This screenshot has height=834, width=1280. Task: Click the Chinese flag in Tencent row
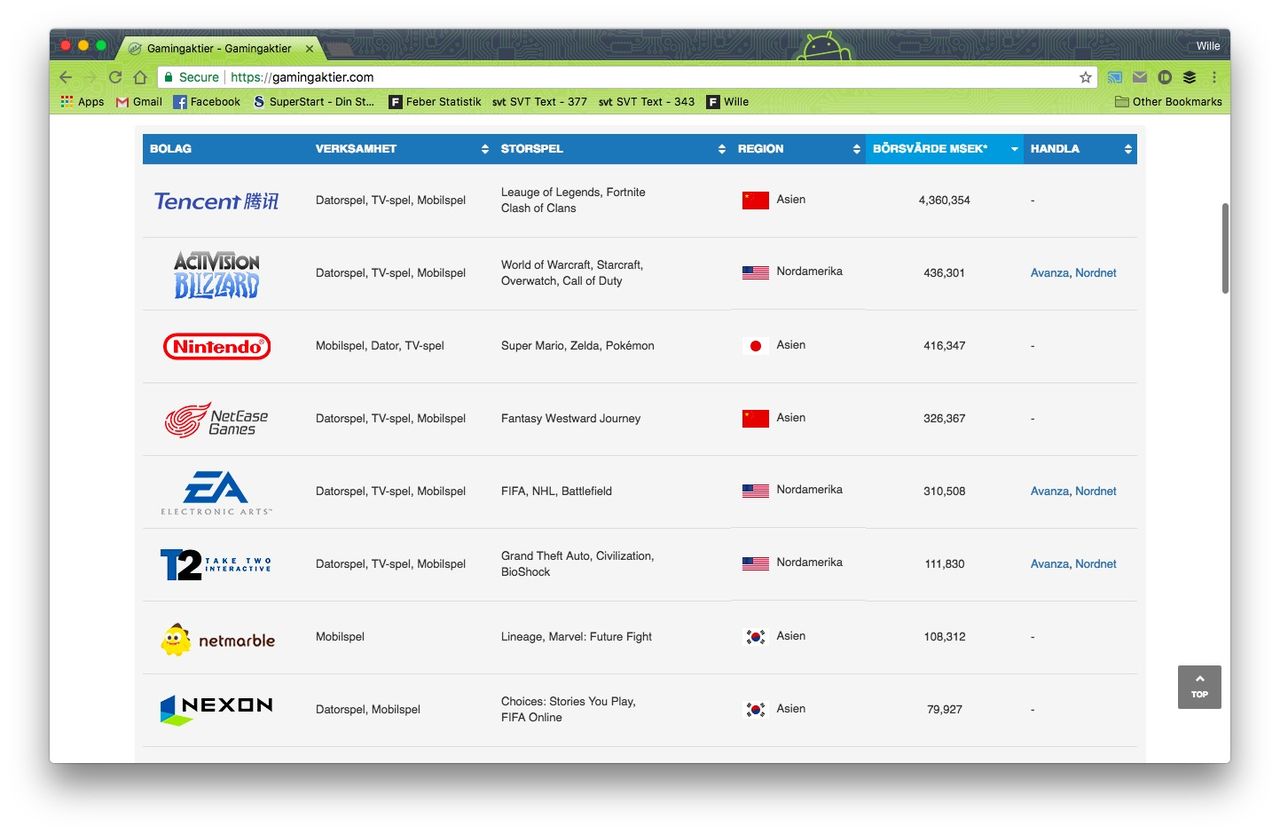click(x=755, y=200)
